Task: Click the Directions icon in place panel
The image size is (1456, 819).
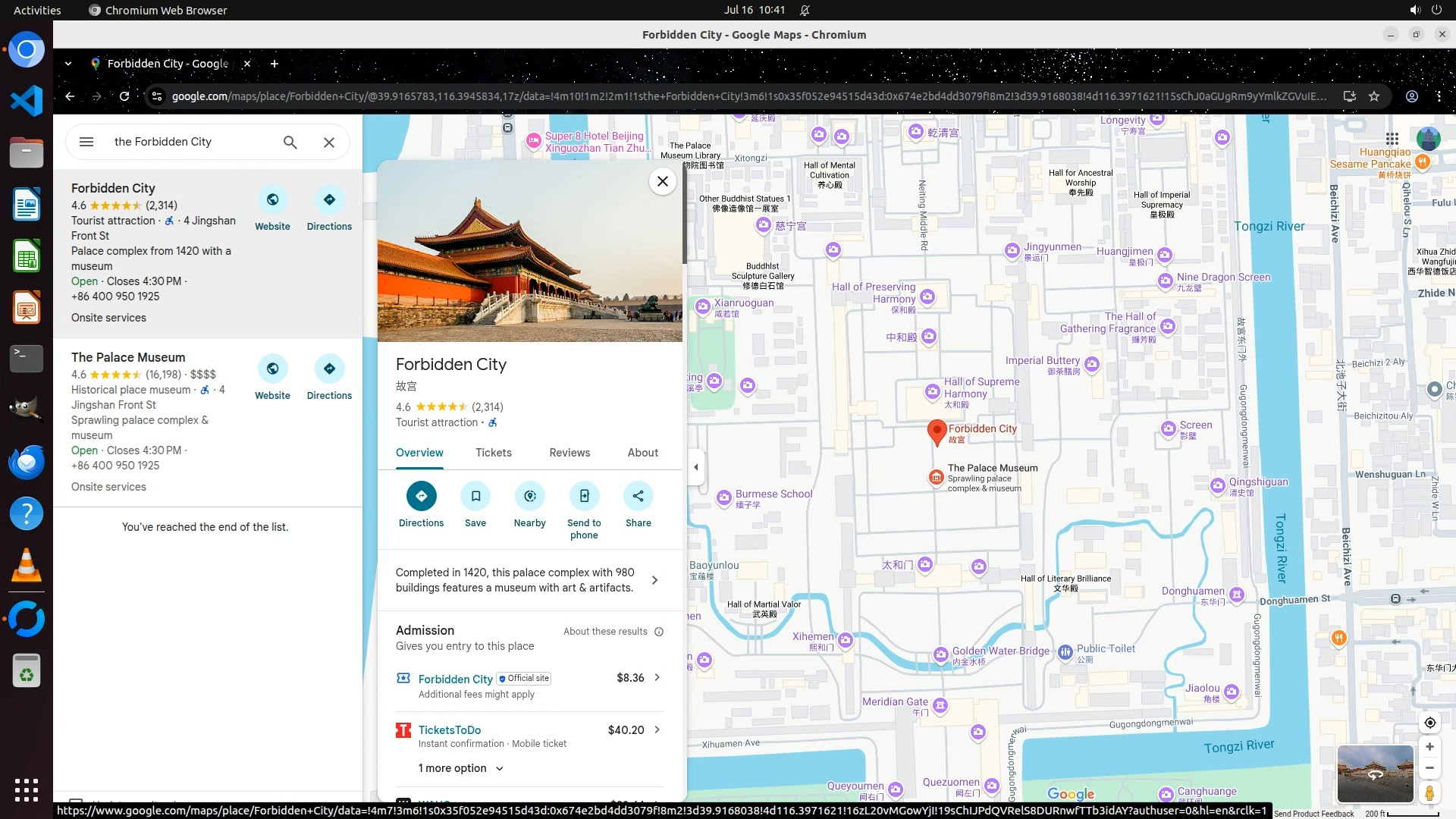Action: [x=421, y=496]
